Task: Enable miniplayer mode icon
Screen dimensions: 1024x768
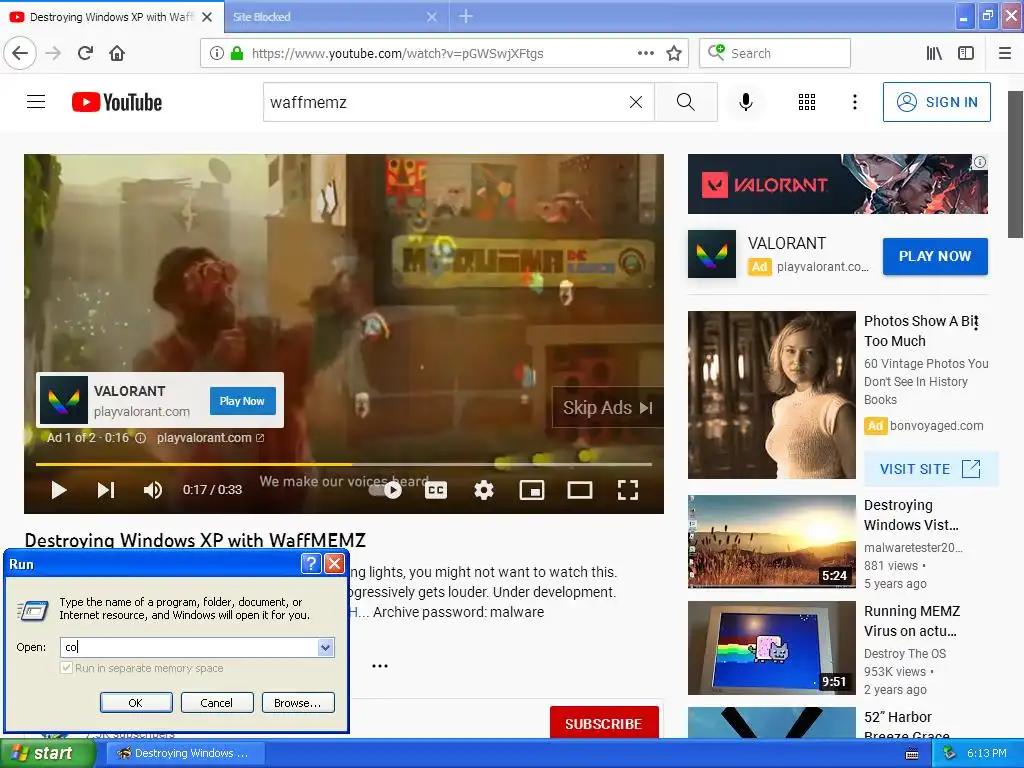Action: pyautogui.click(x=532, y=490)
